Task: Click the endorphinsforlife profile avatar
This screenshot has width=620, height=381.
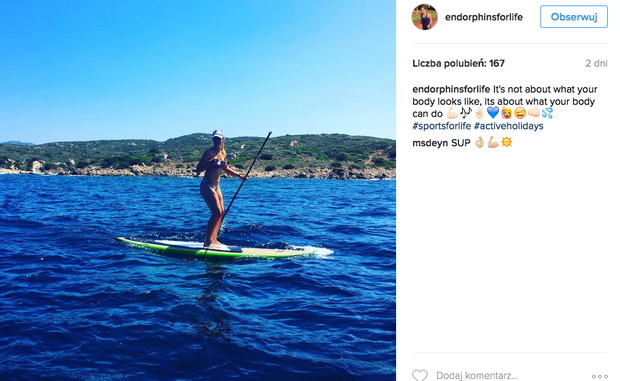Action: pos(425,17)
